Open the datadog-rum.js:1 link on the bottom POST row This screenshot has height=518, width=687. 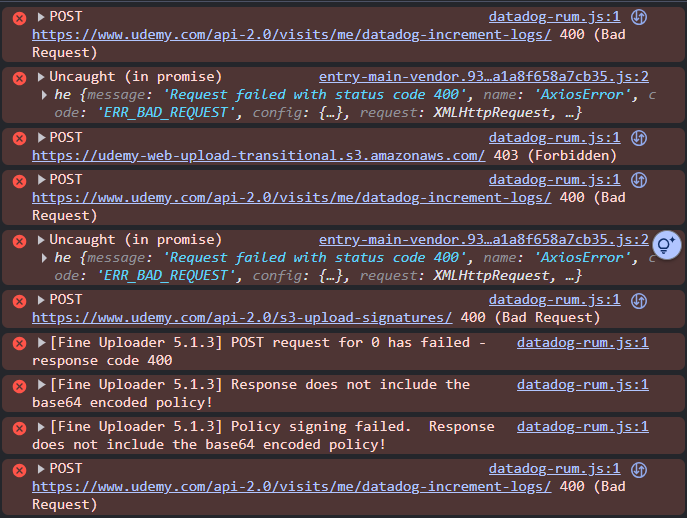(555, 469)
